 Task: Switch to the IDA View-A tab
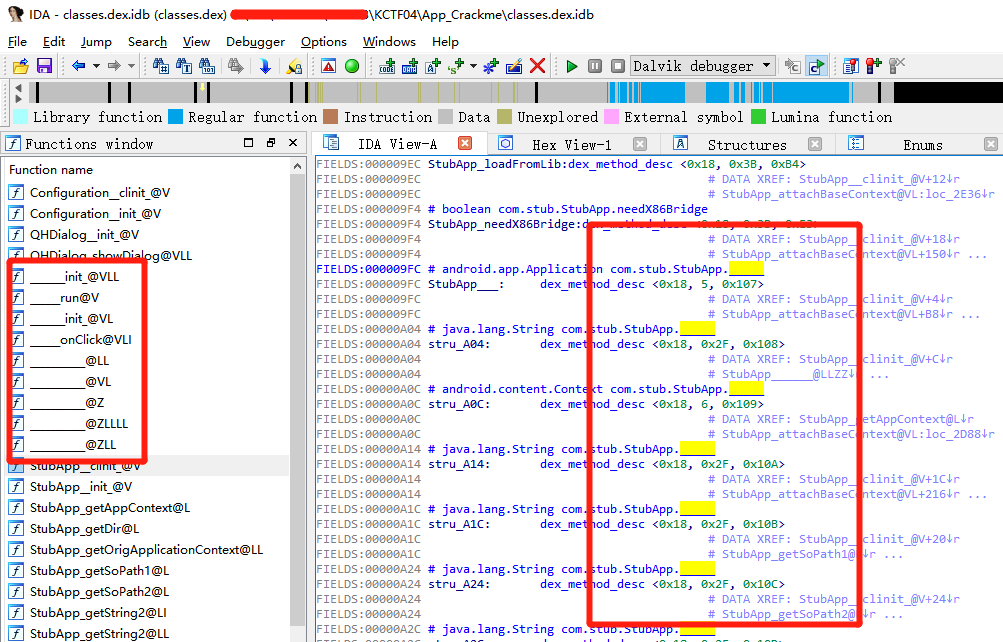coord(397,145)
